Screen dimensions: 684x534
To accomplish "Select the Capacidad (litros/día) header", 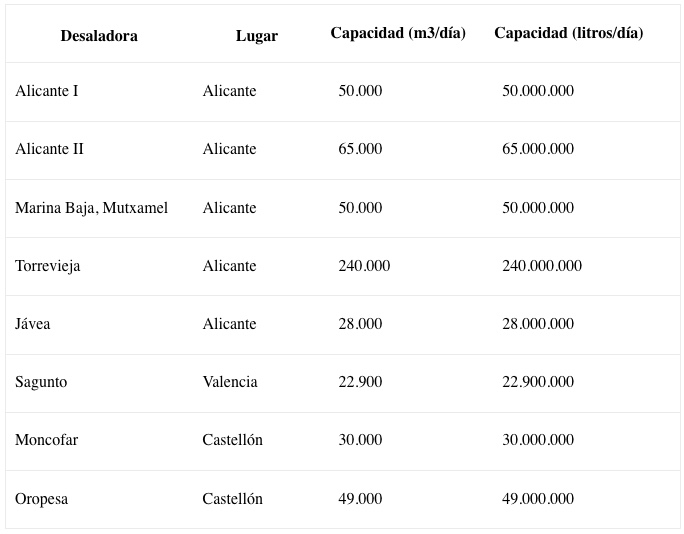I will point(568,33).
